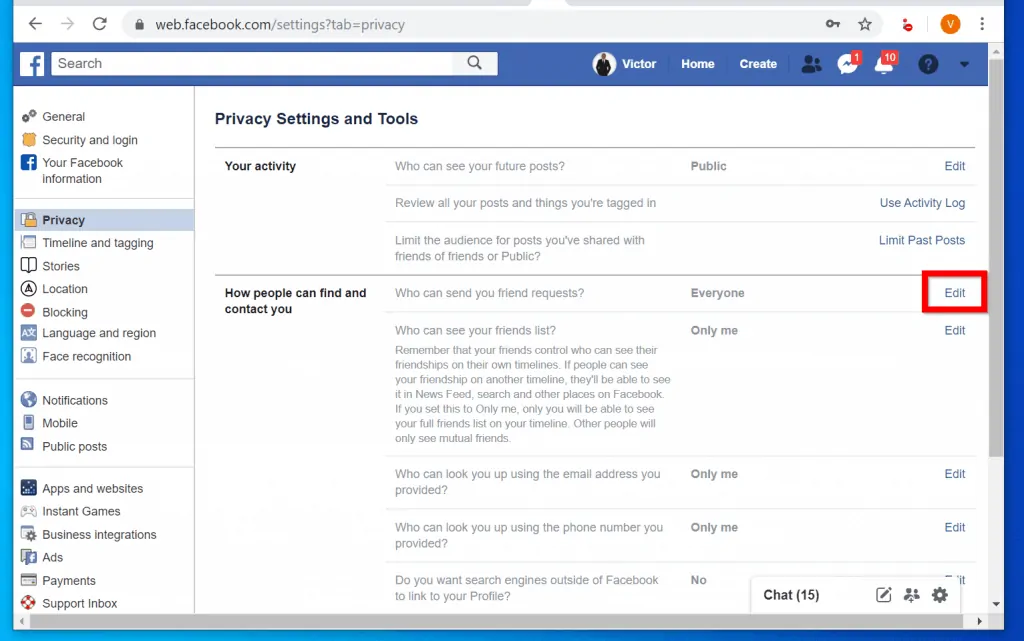1024x641 pixels.
Task: Open Quick Help question mark icon
Action: coord(928,64)
